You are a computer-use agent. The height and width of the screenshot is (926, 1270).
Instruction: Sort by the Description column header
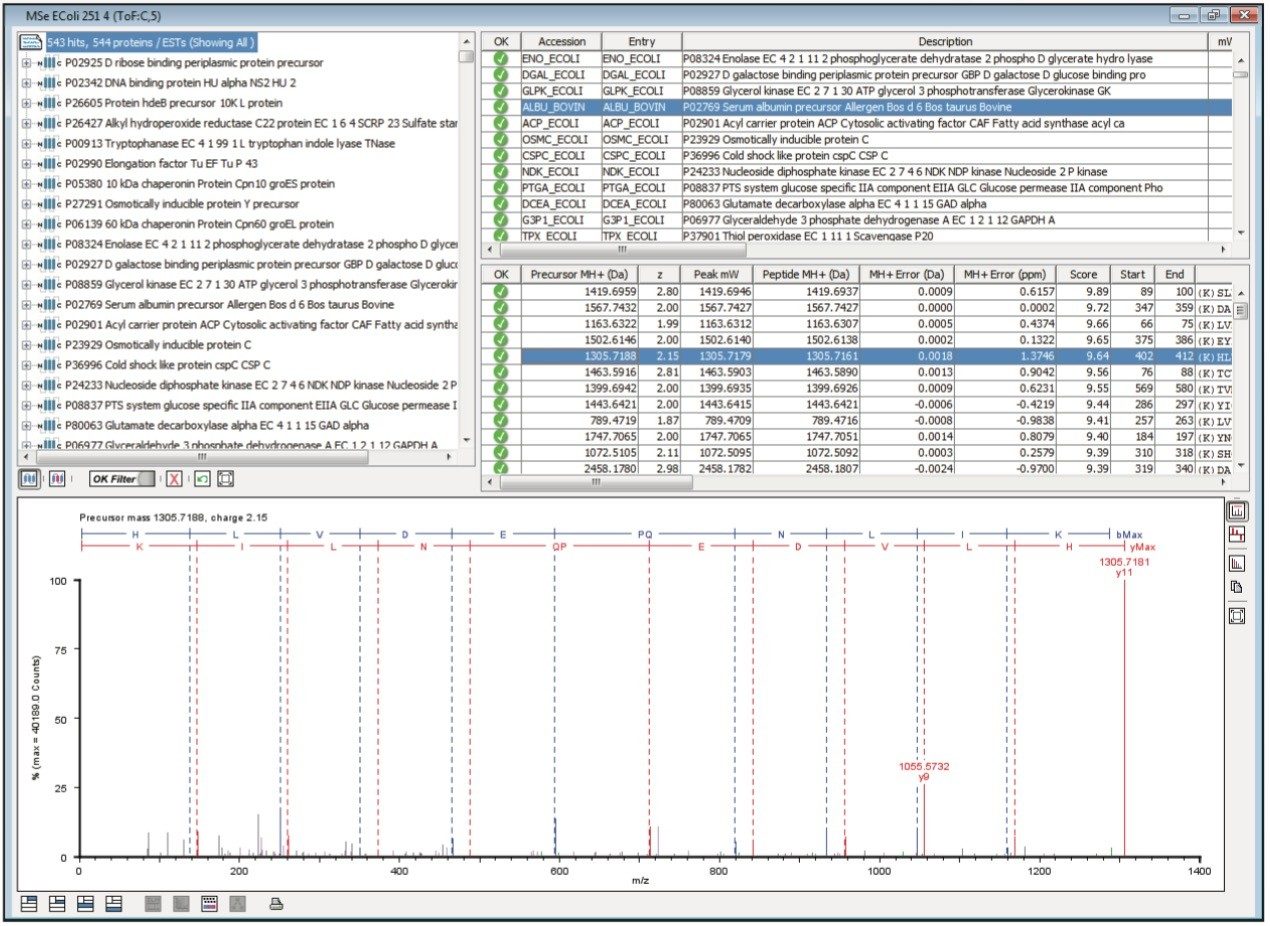(x=945, y=42)
